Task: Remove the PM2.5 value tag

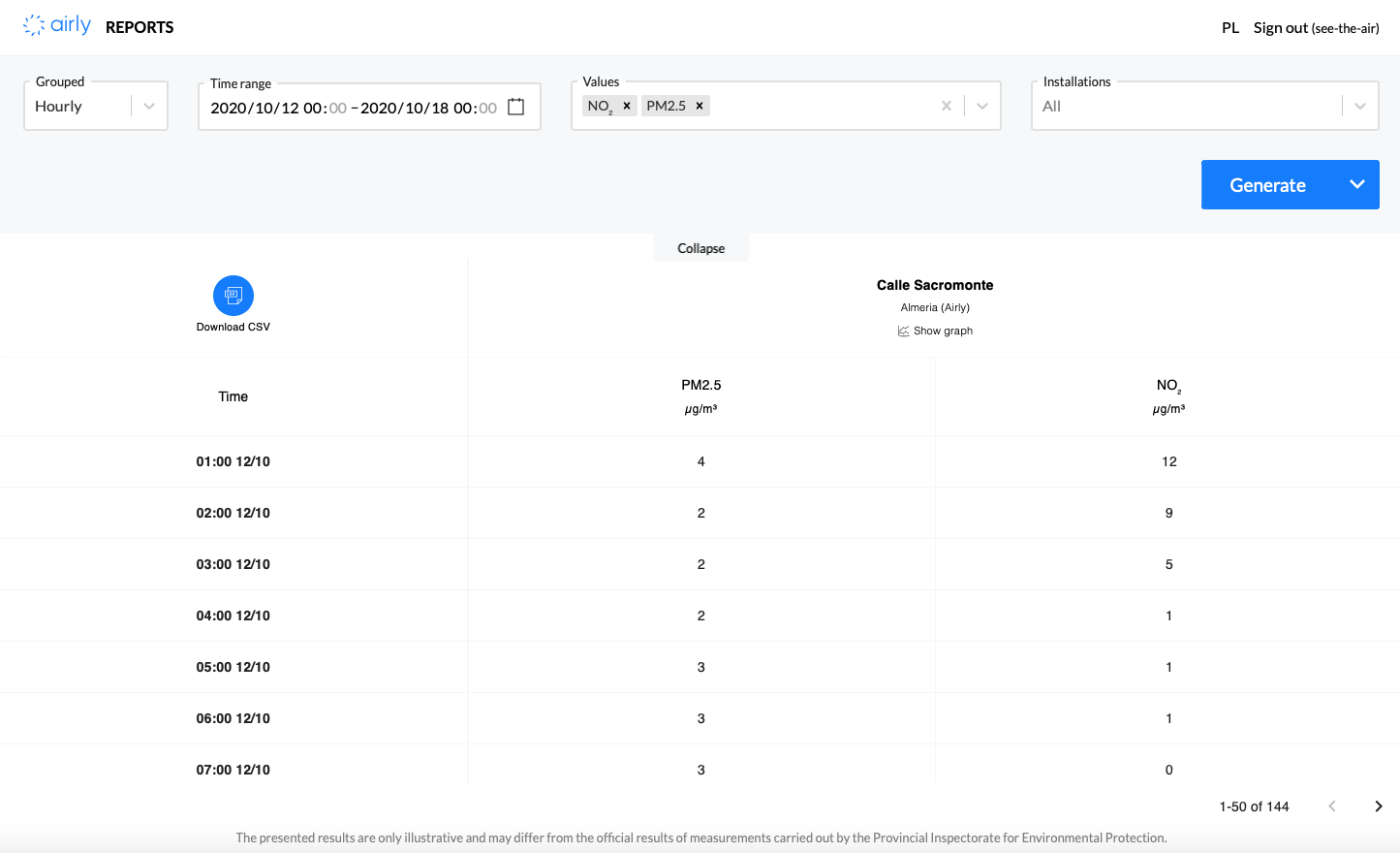Action: [700, 106]
